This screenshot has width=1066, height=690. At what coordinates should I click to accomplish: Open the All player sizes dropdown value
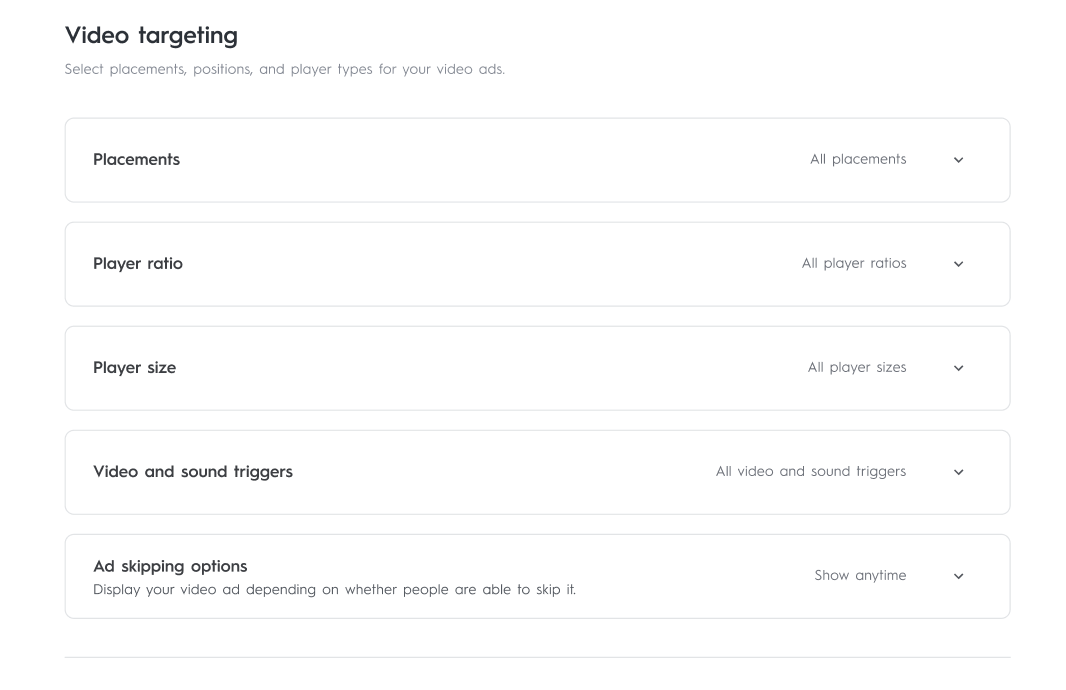tap(857, 367)
